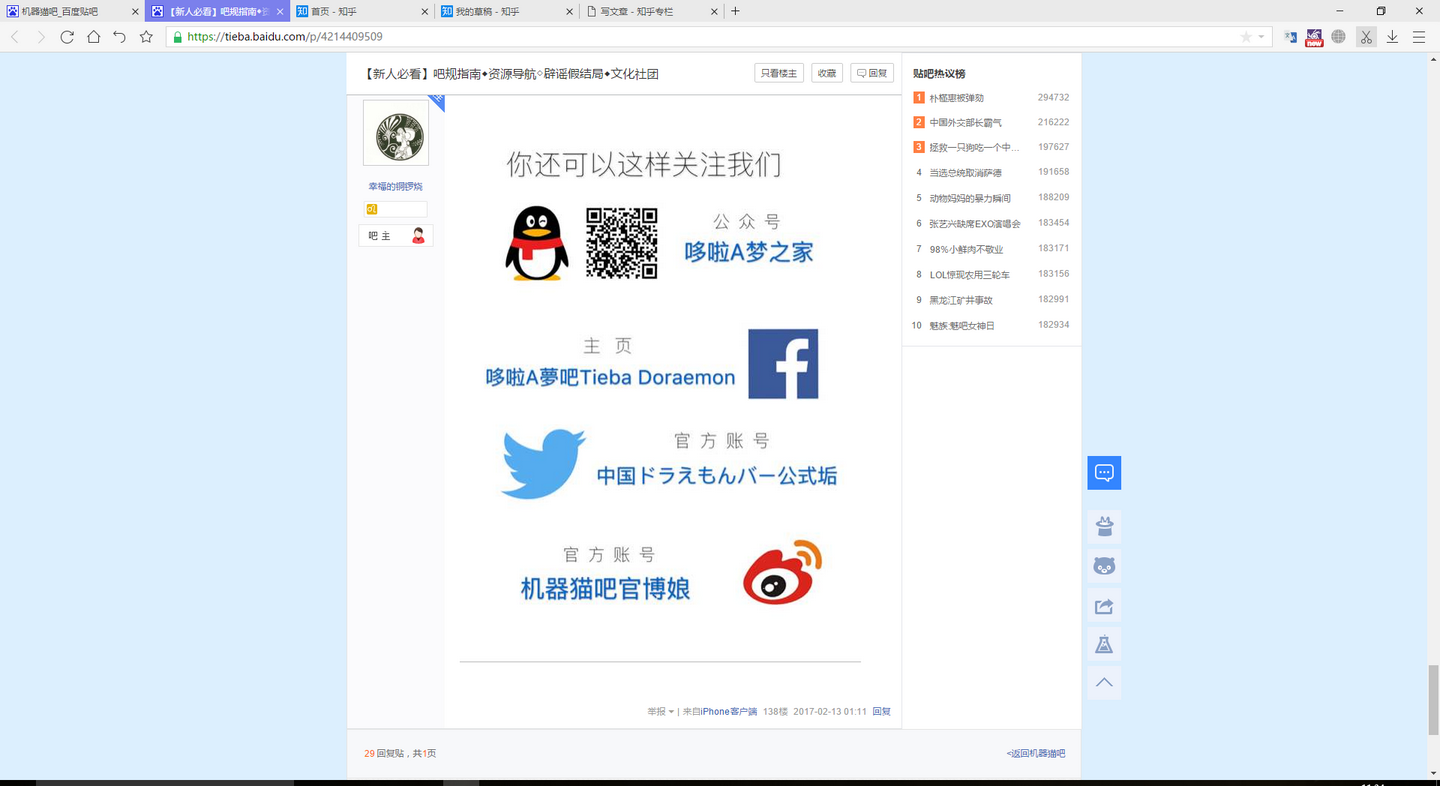1440x786 pixels.
Task: Click the QR code image
Action: point(622,243)
